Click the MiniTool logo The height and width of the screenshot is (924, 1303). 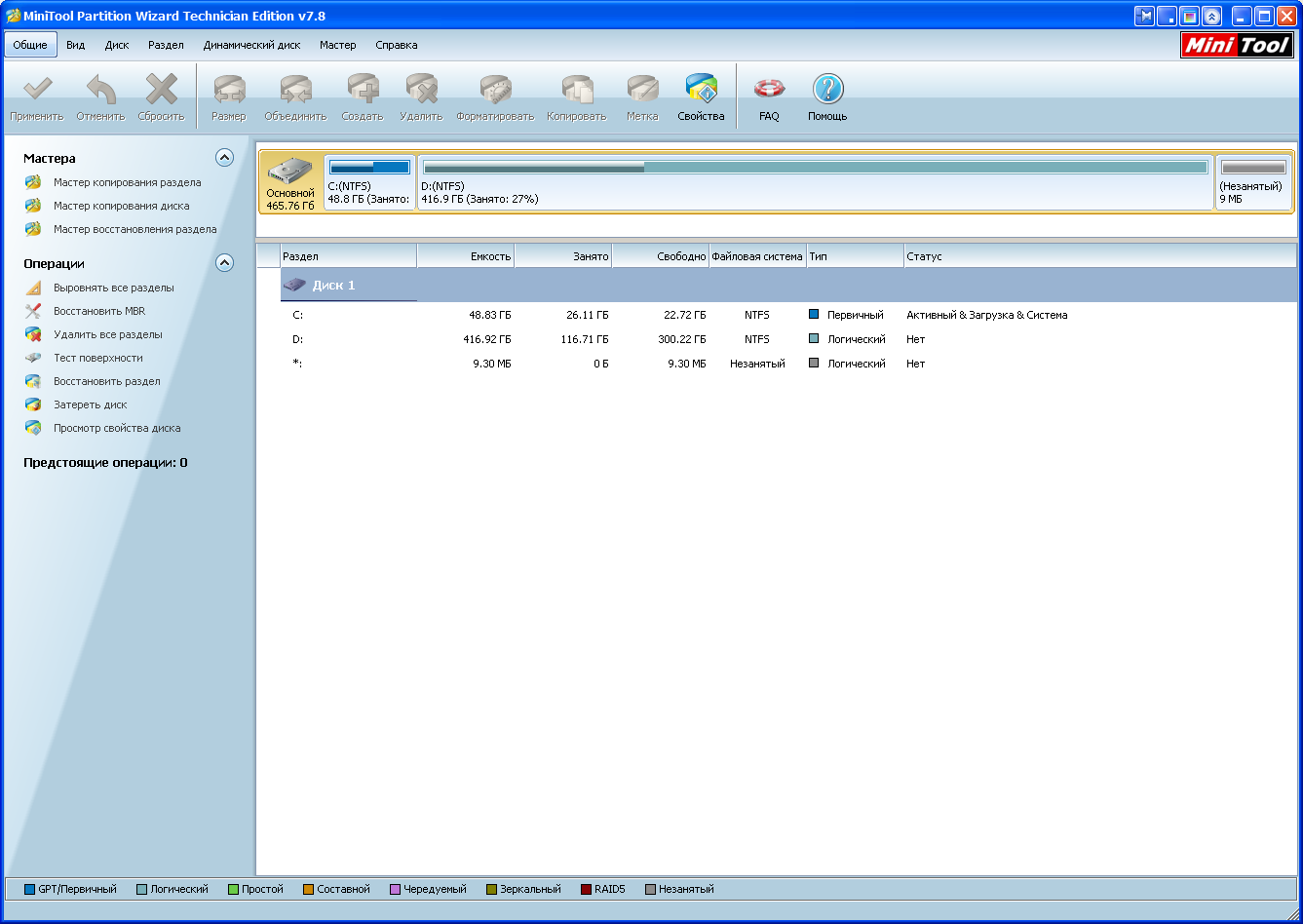(x=1237, y=45)
